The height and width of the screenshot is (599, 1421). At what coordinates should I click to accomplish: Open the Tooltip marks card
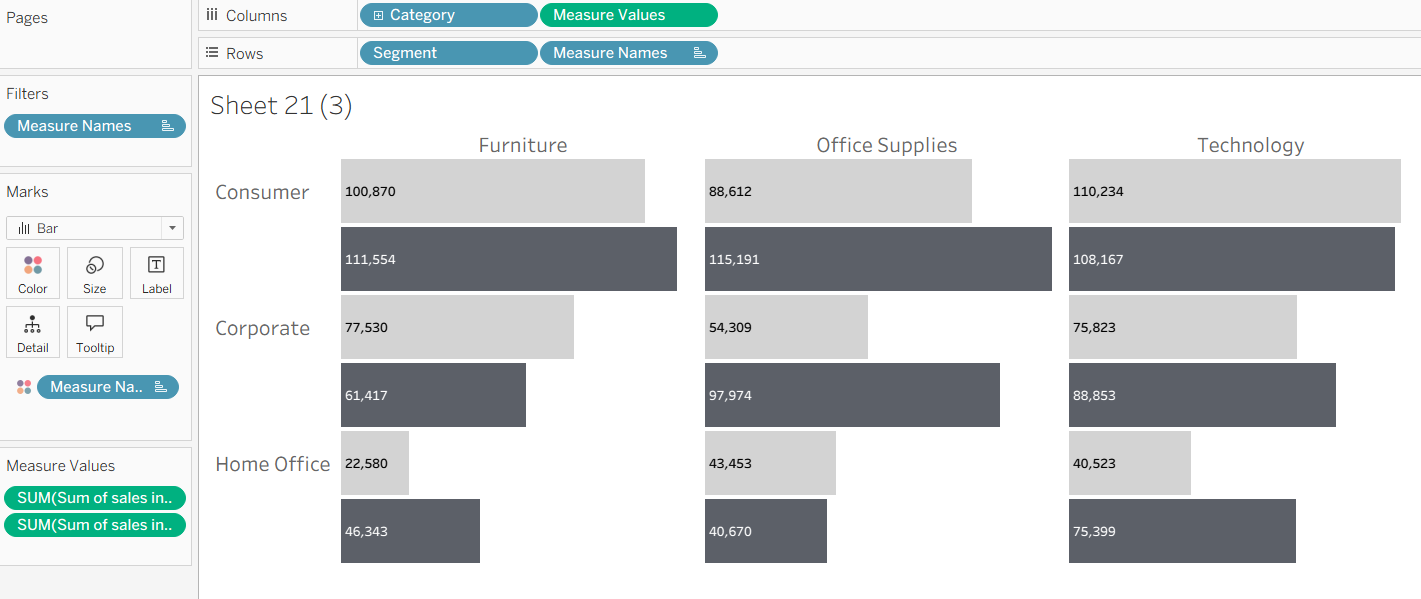[95, 332]
